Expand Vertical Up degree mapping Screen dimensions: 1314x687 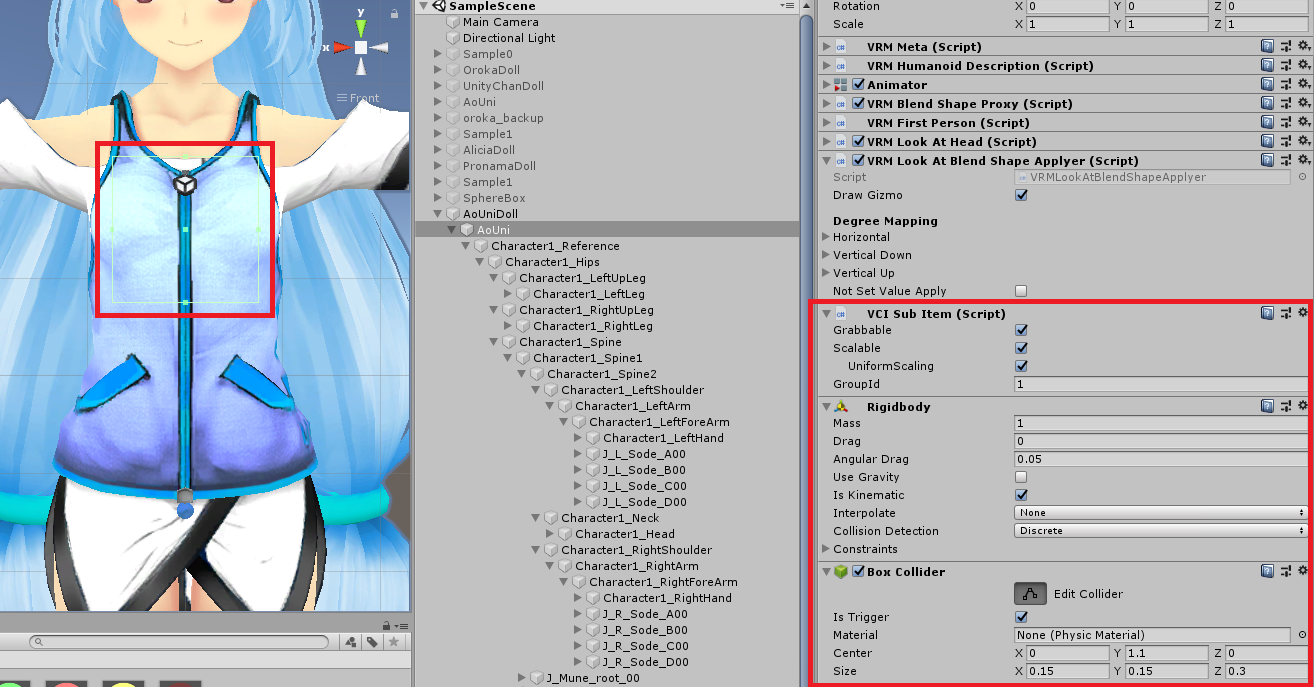pyautogui.click(x=826, y=273)
